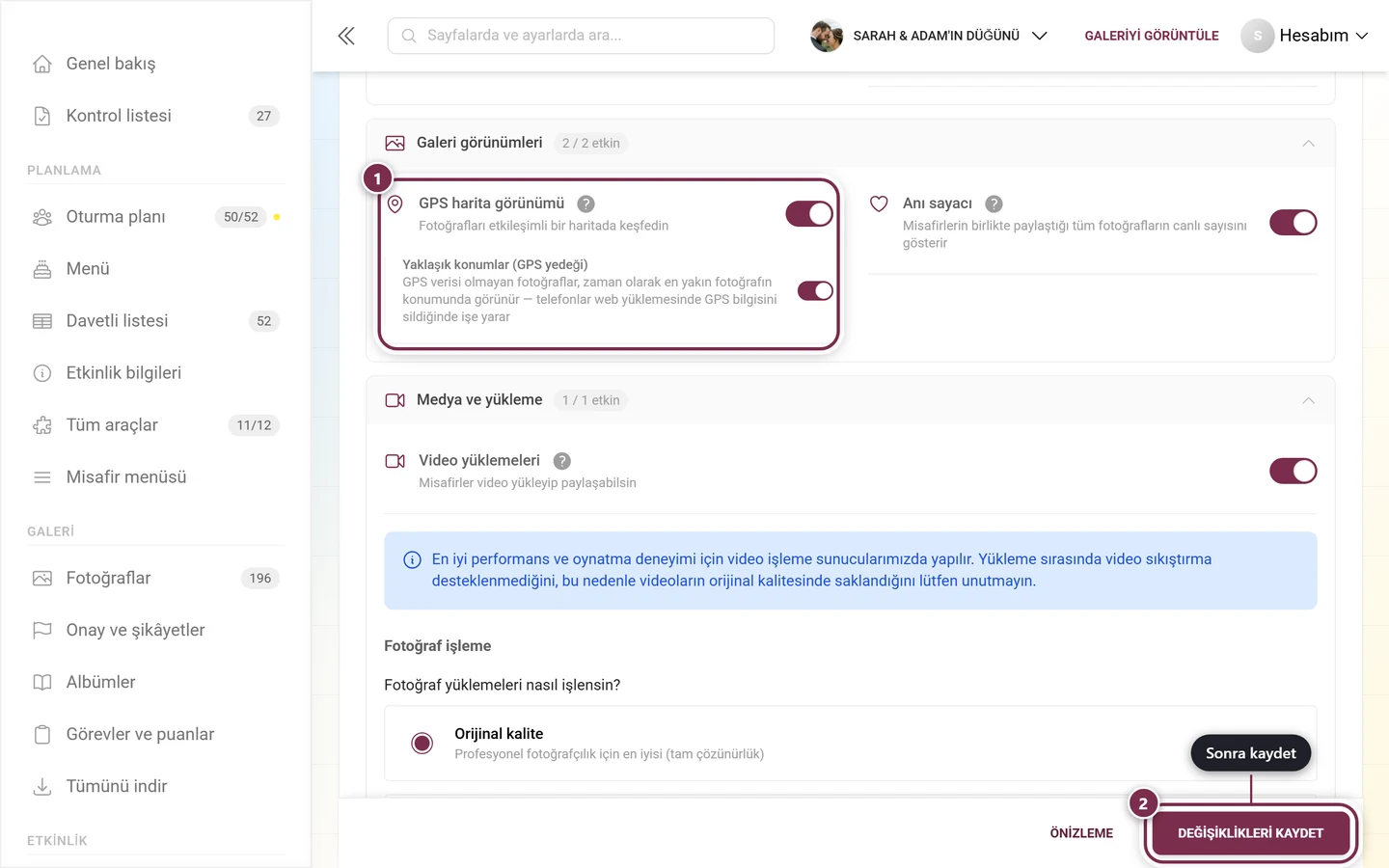Click the 50/52 badge beside Oturma planı
This screenshot has height=868, width=1389.
[x=241, y=217]
